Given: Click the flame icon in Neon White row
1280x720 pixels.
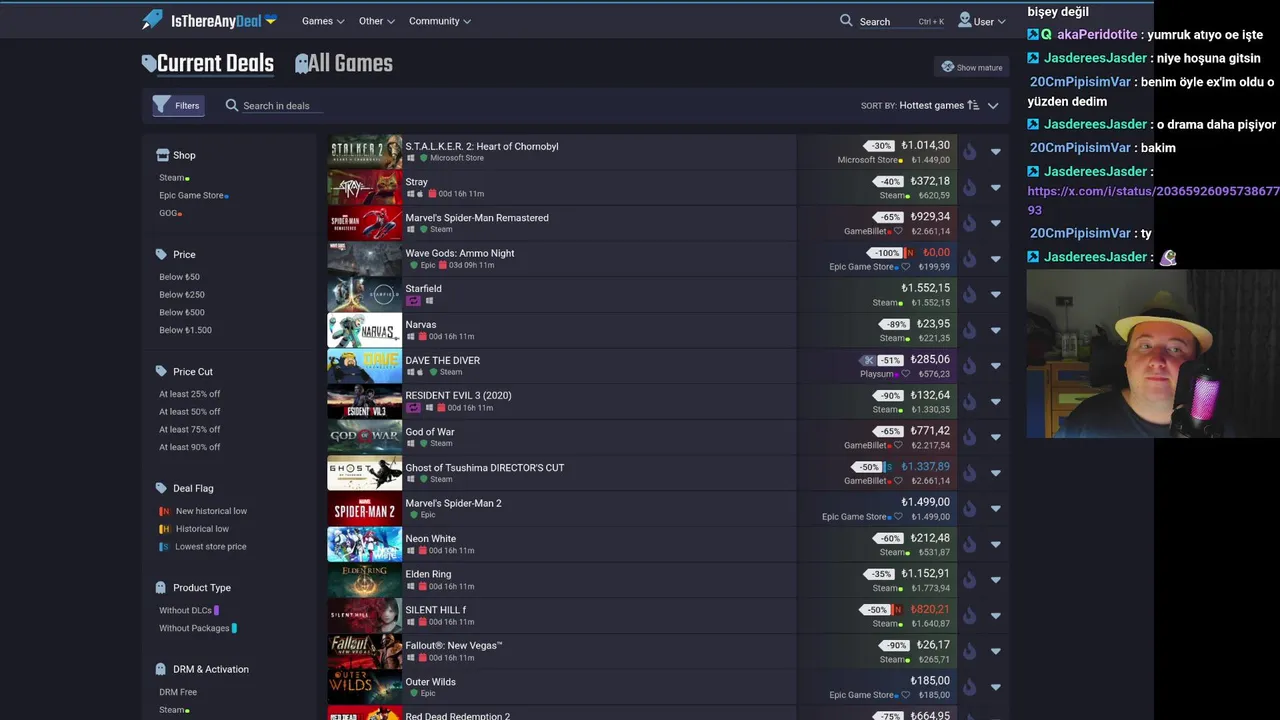Looking at the screenshot, I should (x=969, y=545).
